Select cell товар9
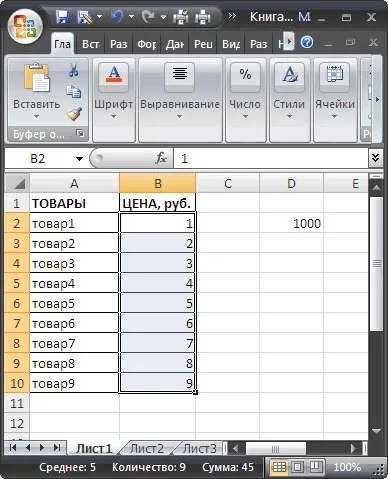Viewport: 388px width, 479px height. point(74,383)
